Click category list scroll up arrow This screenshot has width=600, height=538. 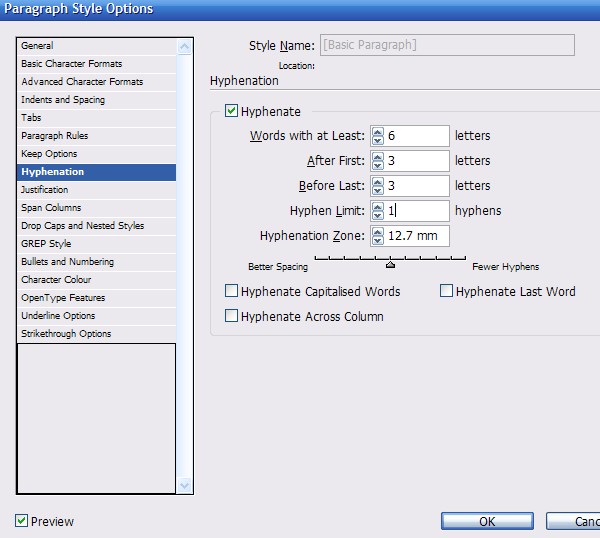(x=184, y=47)
